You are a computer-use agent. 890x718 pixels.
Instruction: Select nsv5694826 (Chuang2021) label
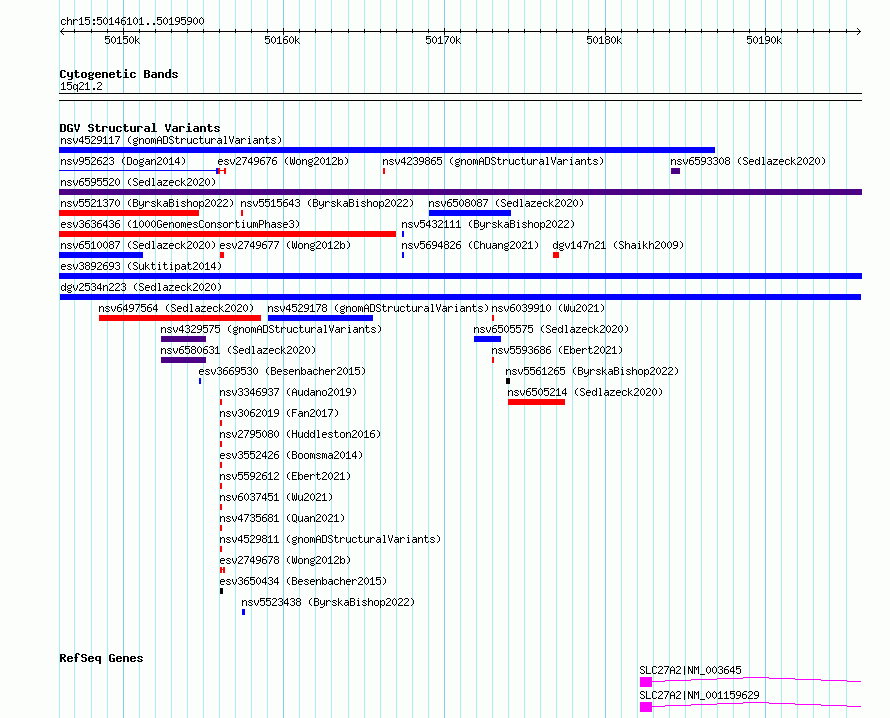(x=470, y=245)
